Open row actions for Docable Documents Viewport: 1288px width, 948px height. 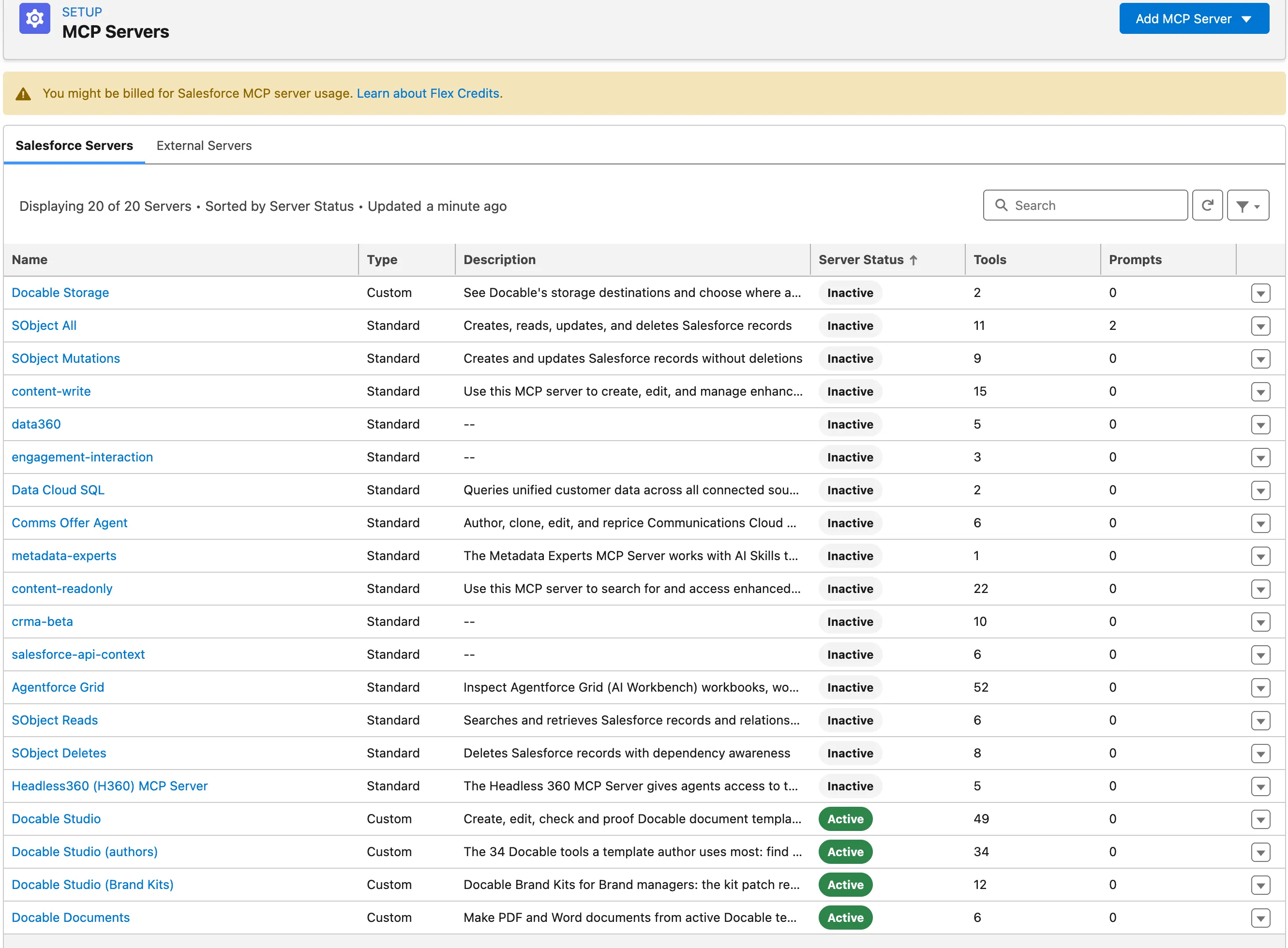[1260, 918]
